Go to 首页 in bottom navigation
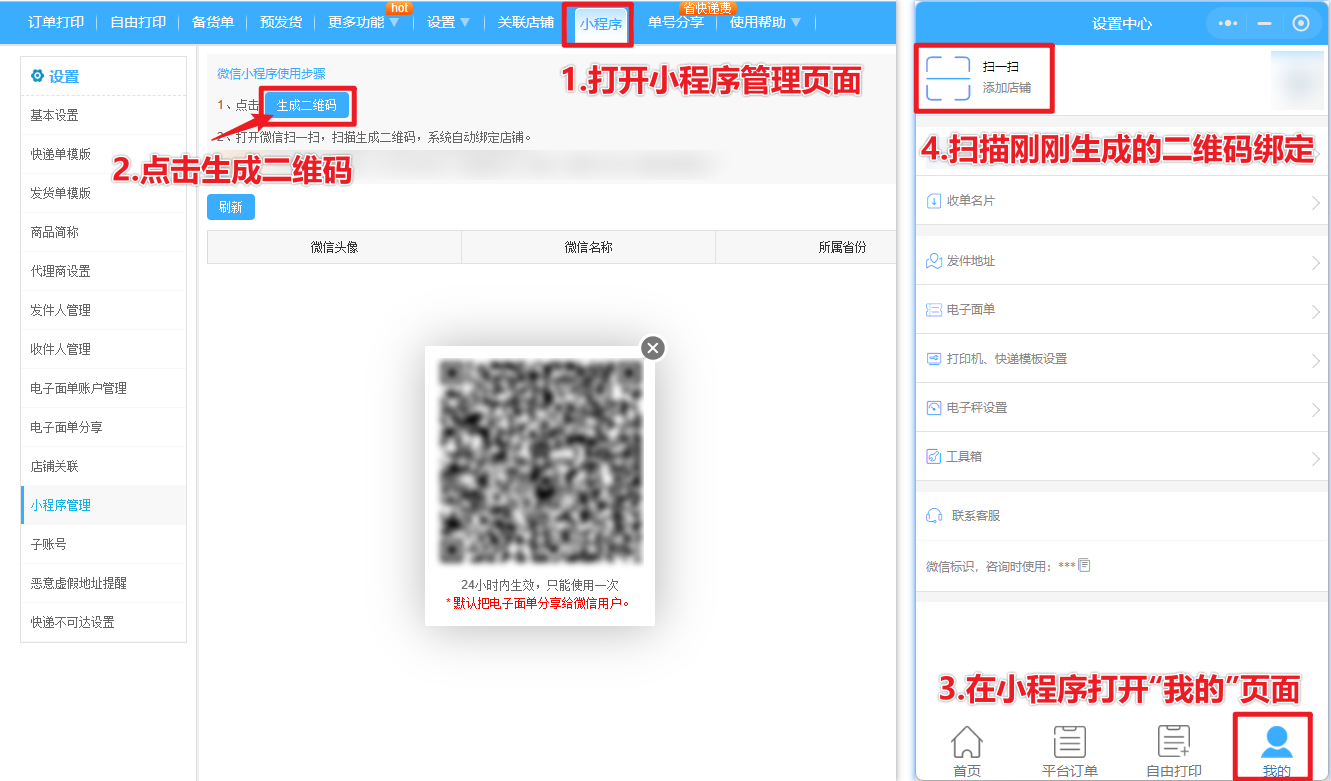This screenshot has width=1331, height=781. tap(966, 751)
